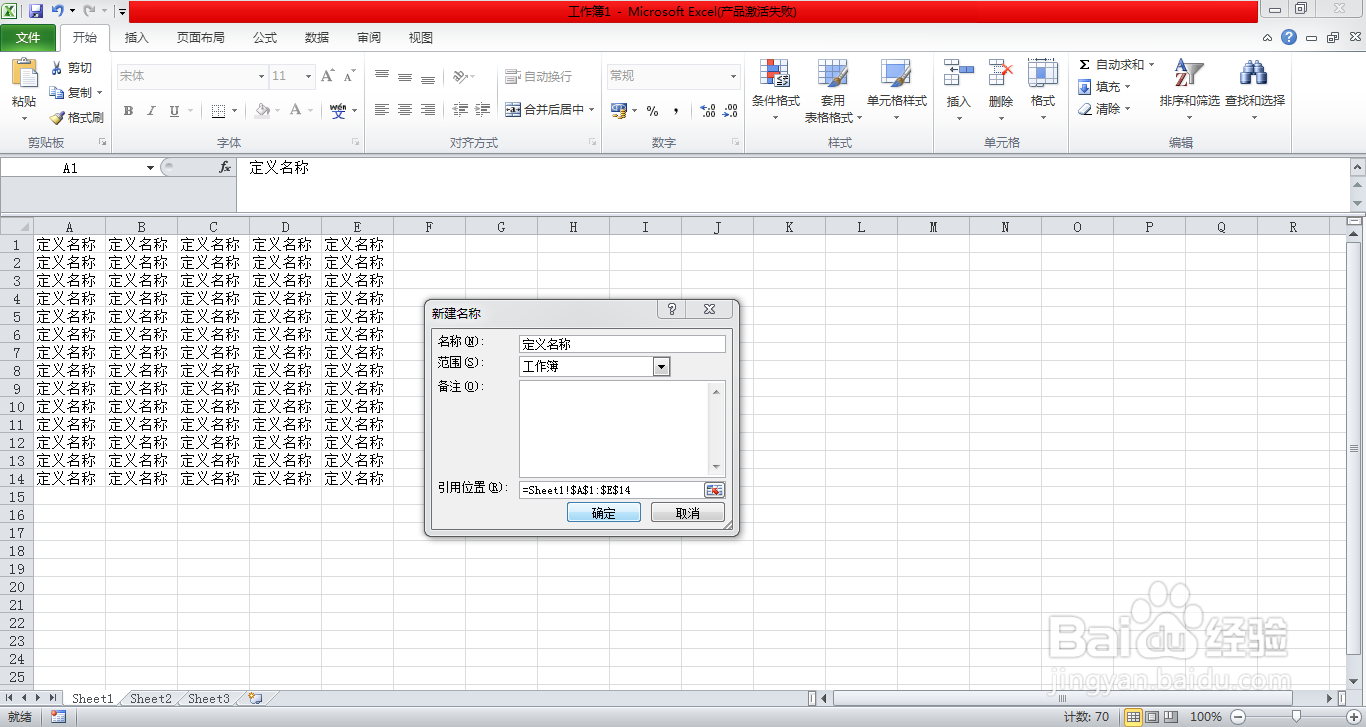The width and height of the screenshot is (1366, 727).
Task: Click the Format cells icon
Action: 1043,74
